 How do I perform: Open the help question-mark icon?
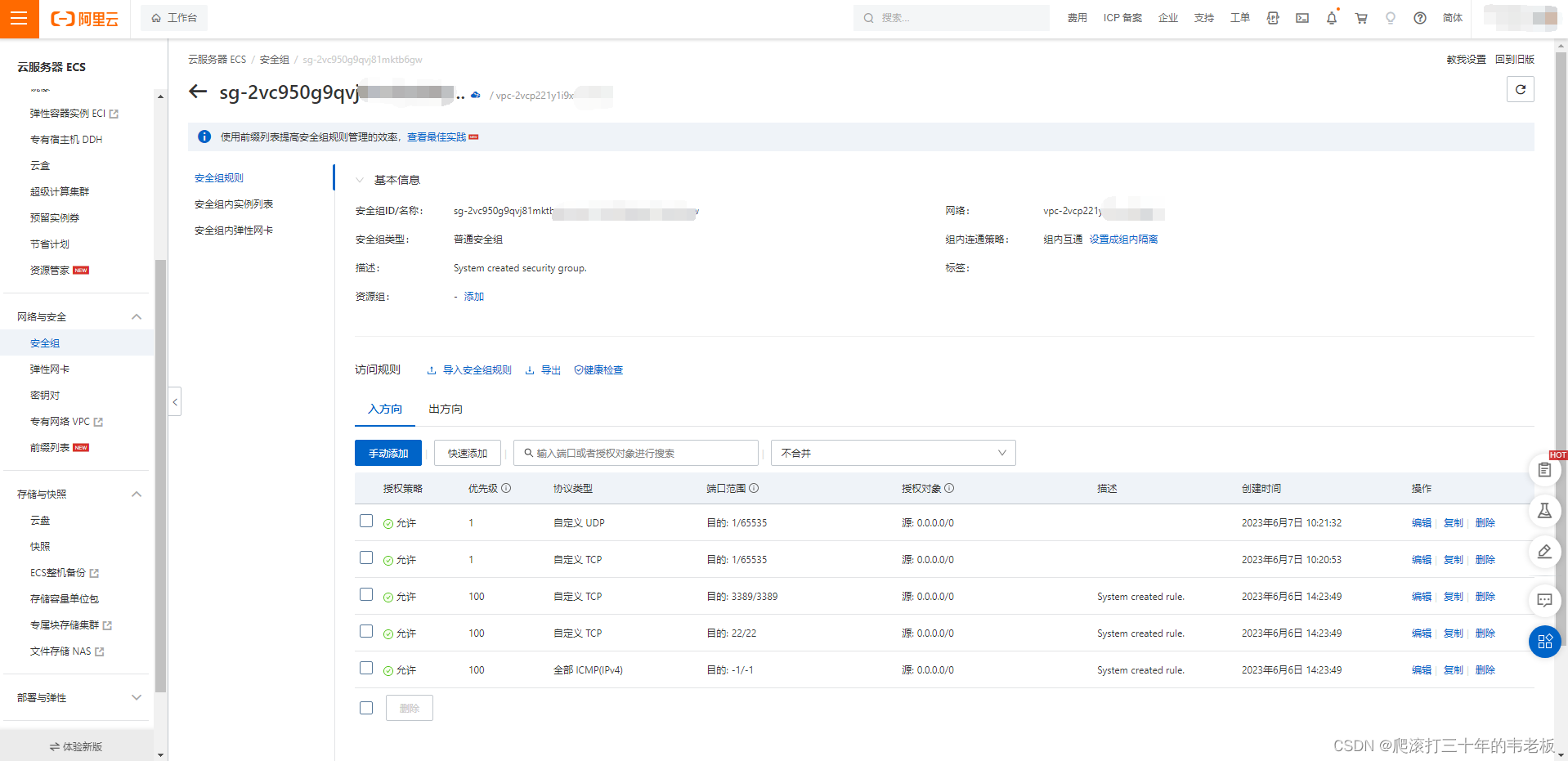tap(1420, 18)
